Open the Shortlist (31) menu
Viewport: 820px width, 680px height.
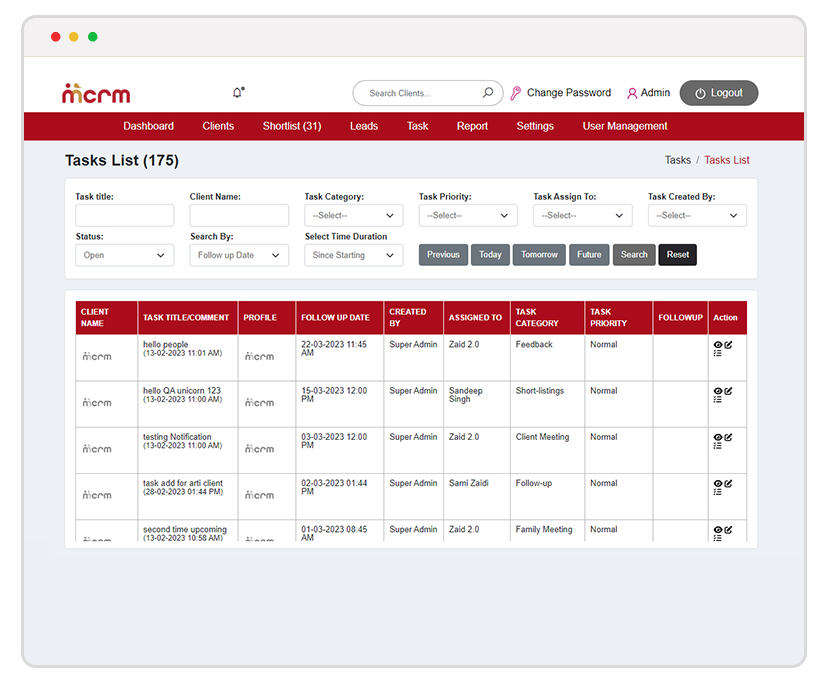coord(292,126)
